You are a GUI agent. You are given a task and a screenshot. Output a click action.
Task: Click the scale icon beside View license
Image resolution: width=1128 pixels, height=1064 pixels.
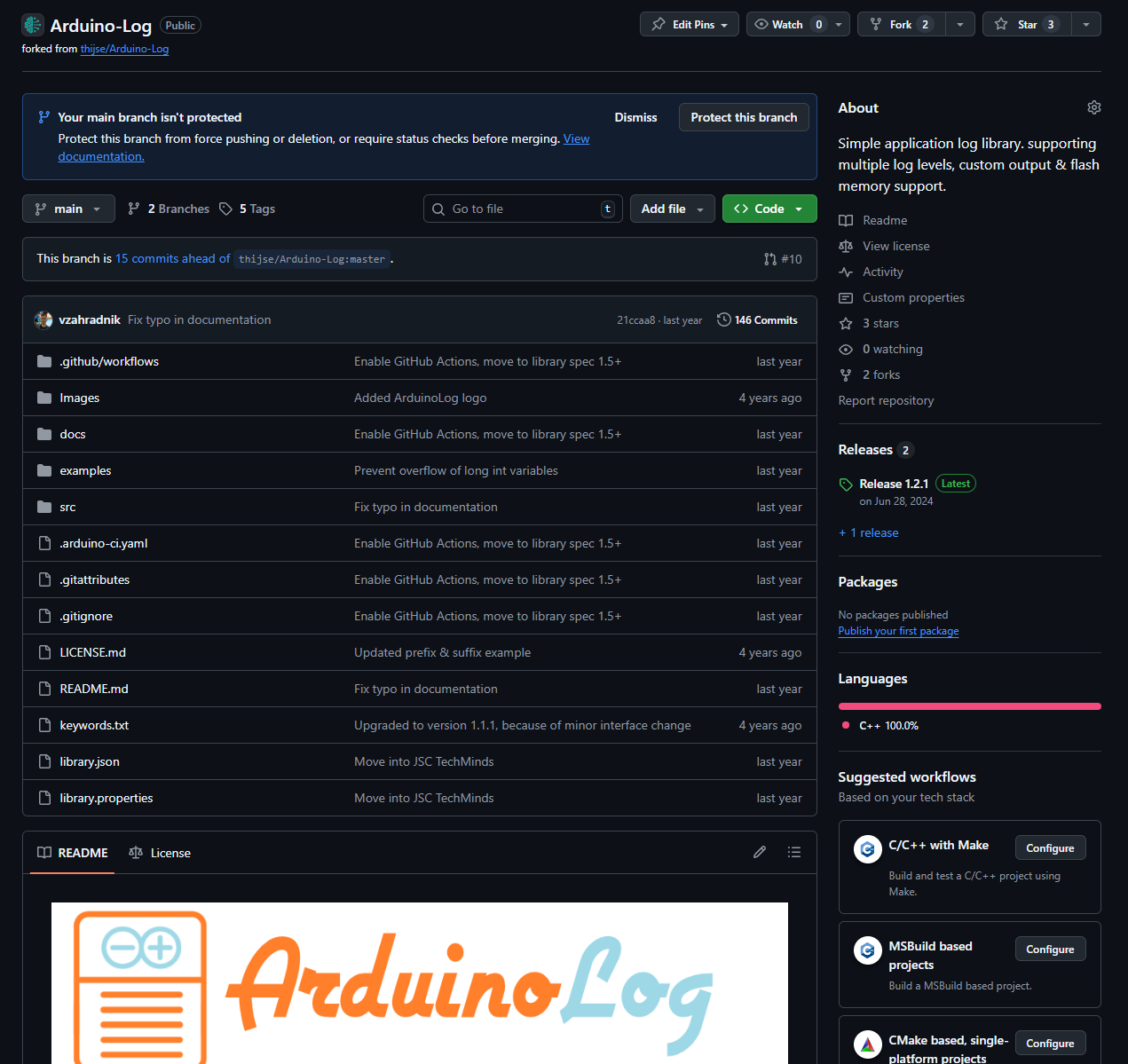846,246
